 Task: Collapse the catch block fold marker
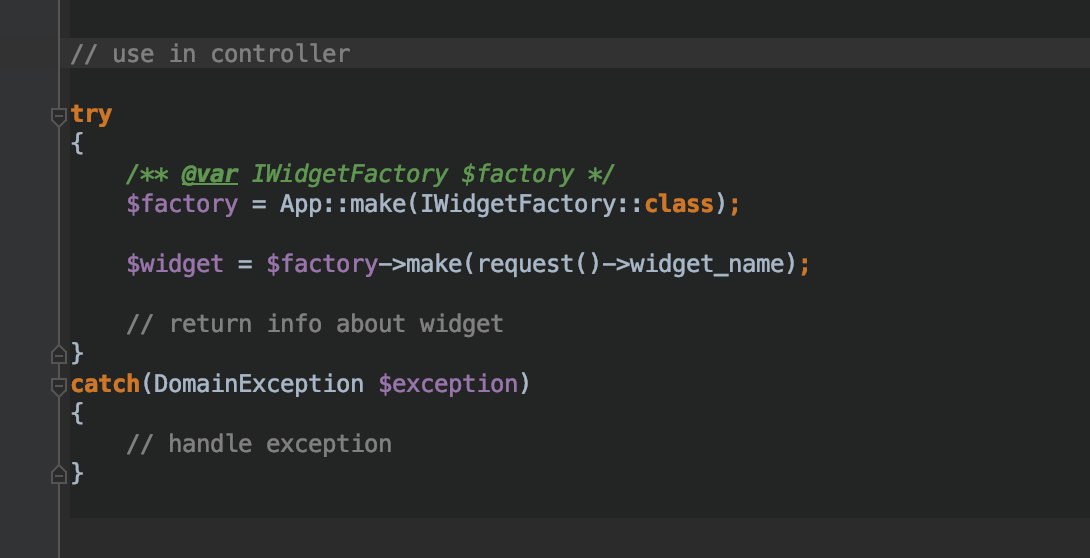tap(59, 386)
